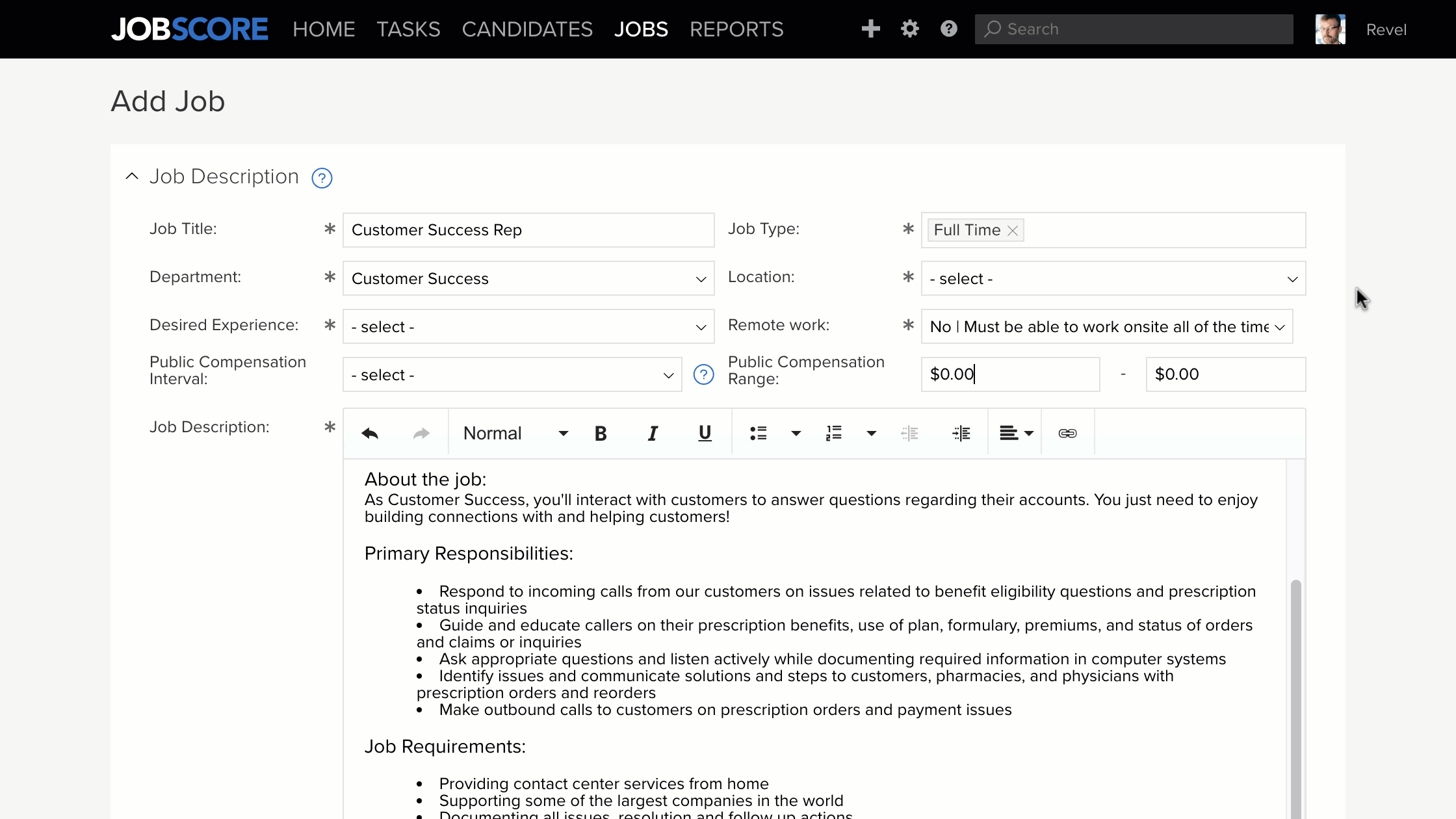Click the Italic formatting icon

click(x=652, y=432)
